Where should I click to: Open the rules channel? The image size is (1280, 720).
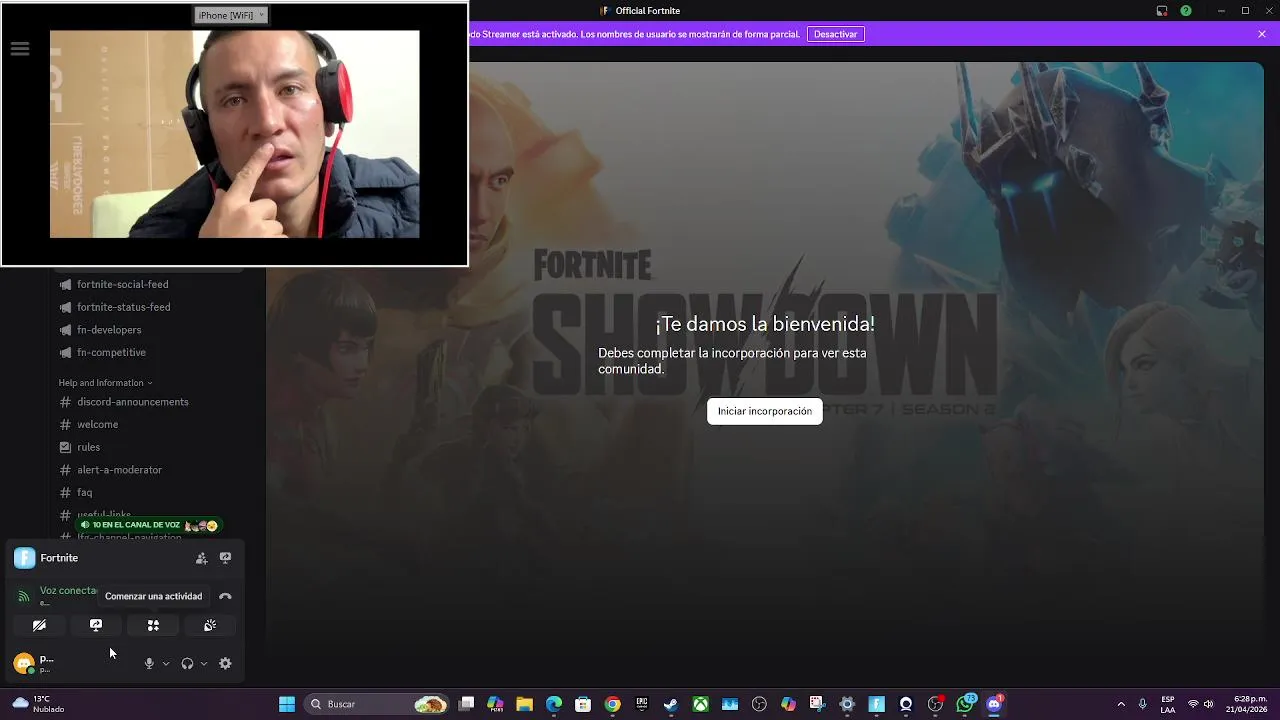pyautogui.click(x=88, y=447)
